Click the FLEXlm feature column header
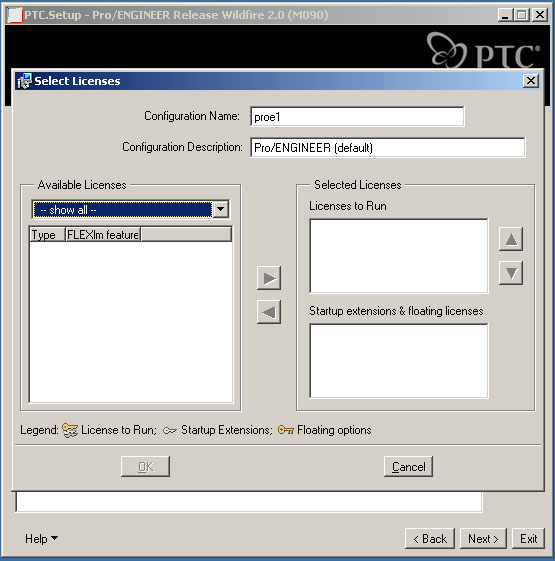The height and width of the screenshot is (561, 555). pyautogui.click(x=103, y=235)
